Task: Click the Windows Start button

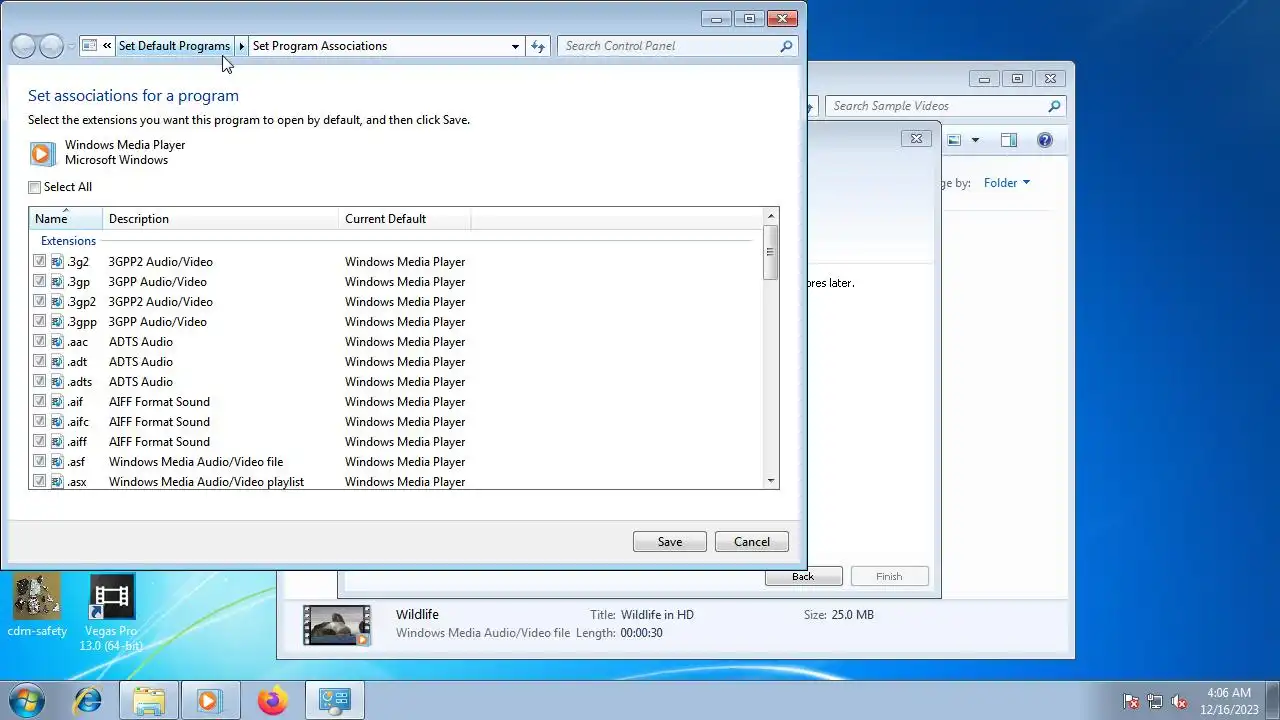Action: (27, 700)
